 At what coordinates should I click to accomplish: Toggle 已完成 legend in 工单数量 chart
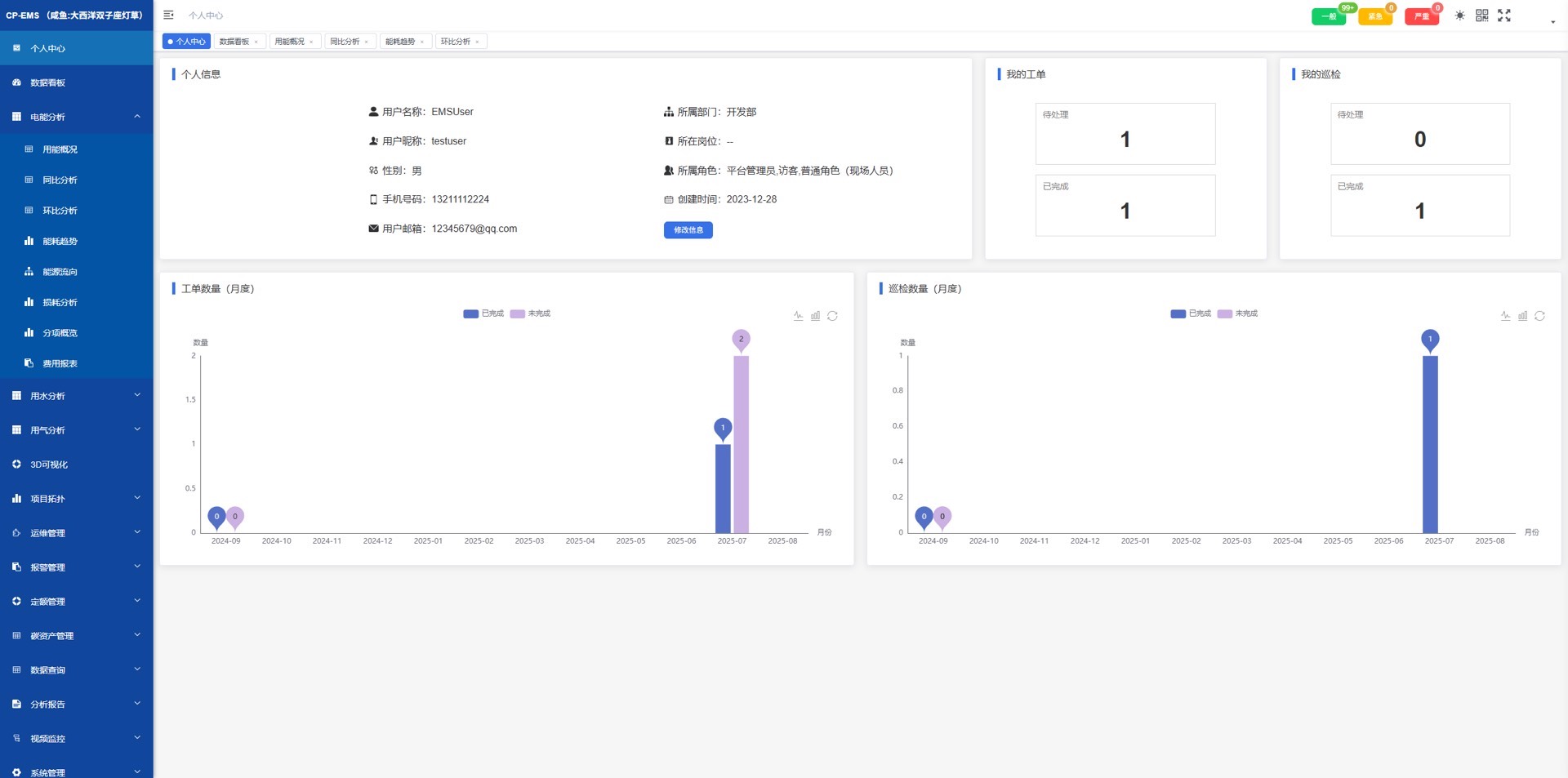pos(483,313)
